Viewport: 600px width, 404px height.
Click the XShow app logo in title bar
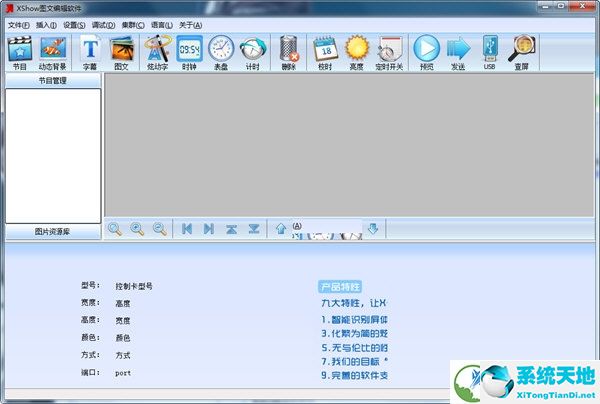coord(10,8)
